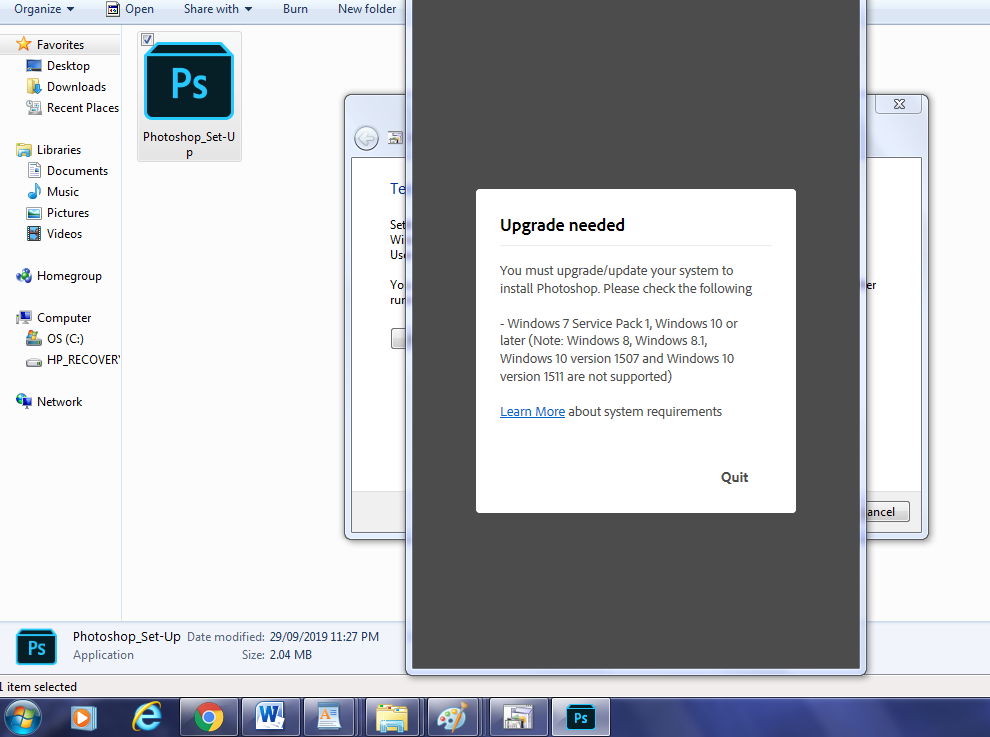Click the Downloads folder icon
This screenshot has height=737, width=990.
click(x=34, y=87)
